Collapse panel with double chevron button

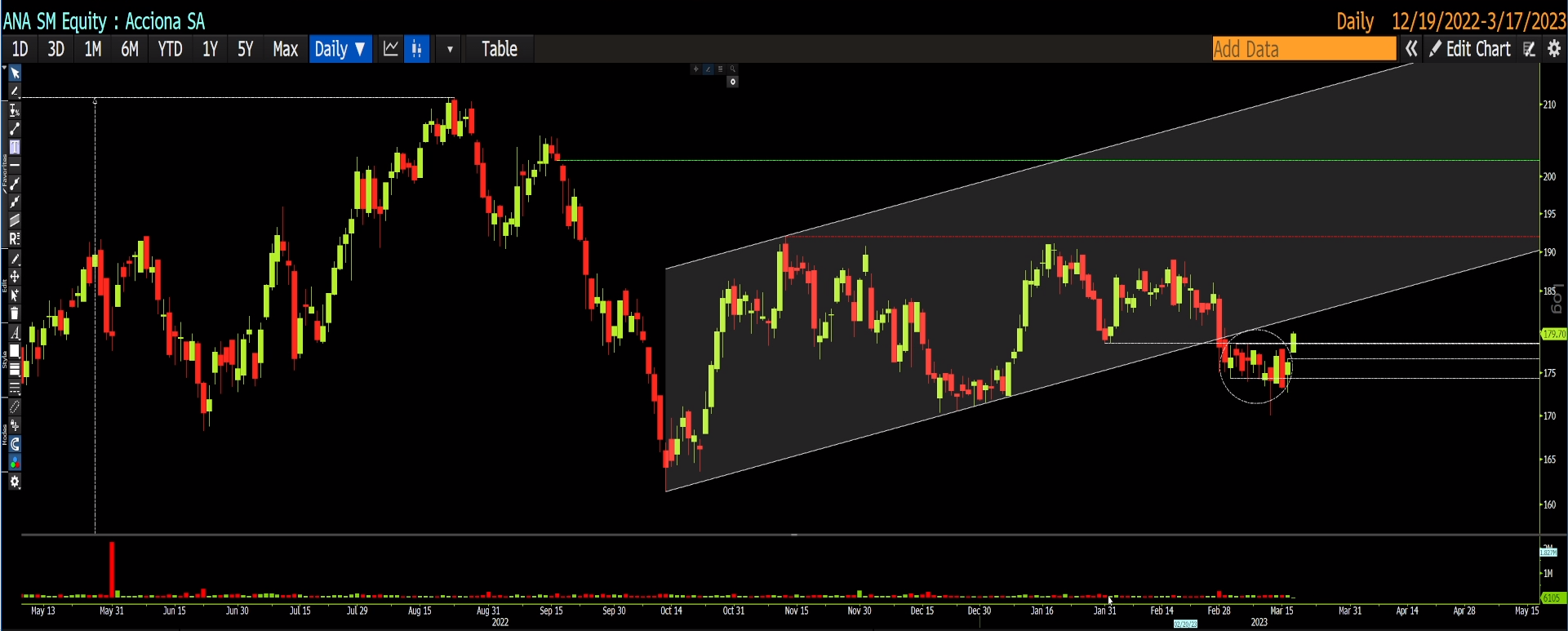click(x=1411, y=49)
